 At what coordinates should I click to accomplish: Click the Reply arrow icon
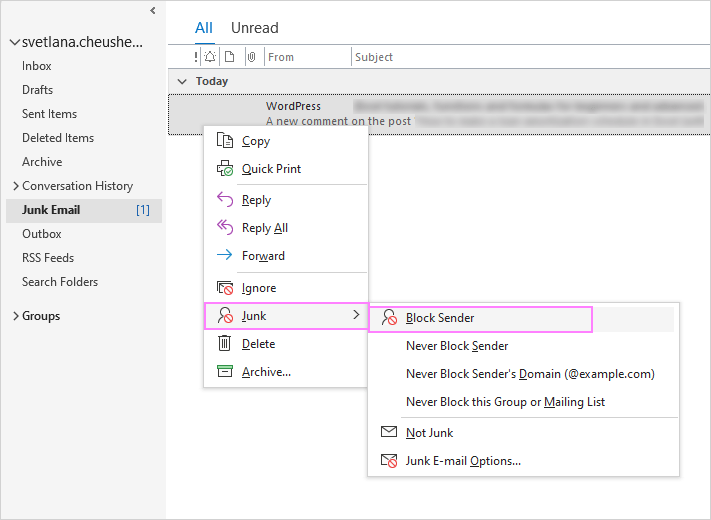[224, 199]
